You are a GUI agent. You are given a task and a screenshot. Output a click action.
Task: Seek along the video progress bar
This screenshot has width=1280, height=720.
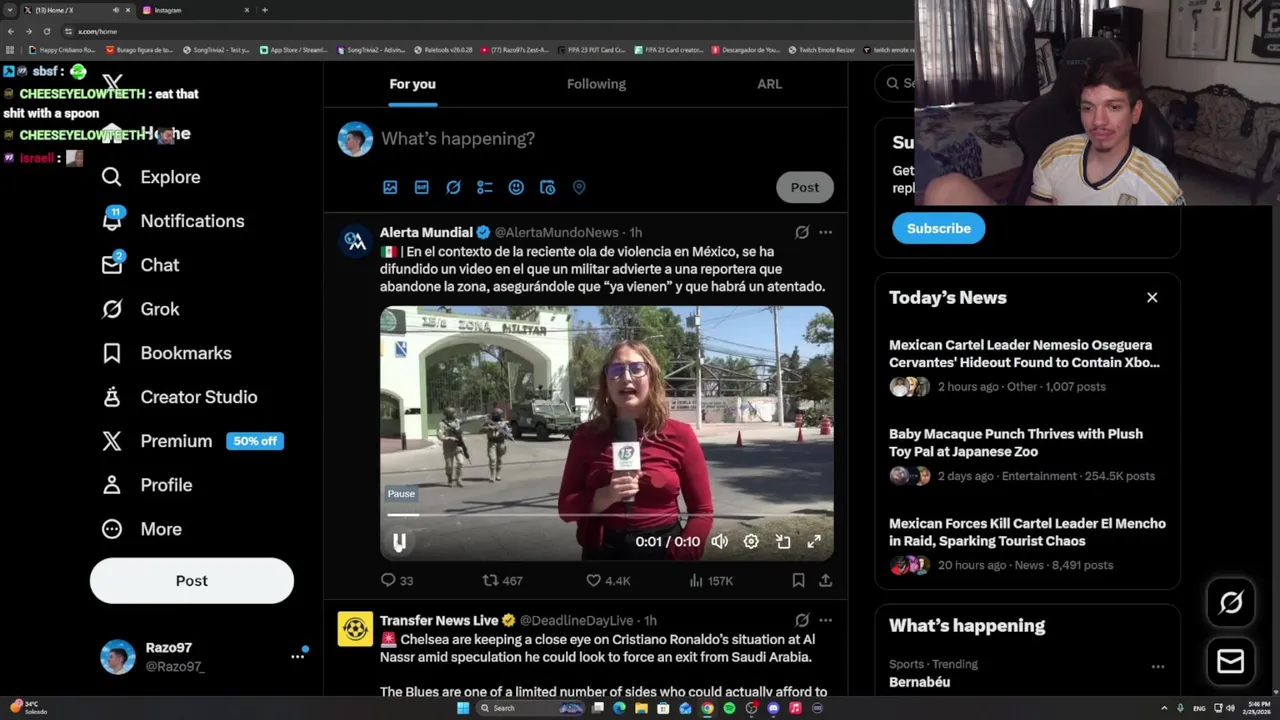pyautogui.click(x=606, y=515)
